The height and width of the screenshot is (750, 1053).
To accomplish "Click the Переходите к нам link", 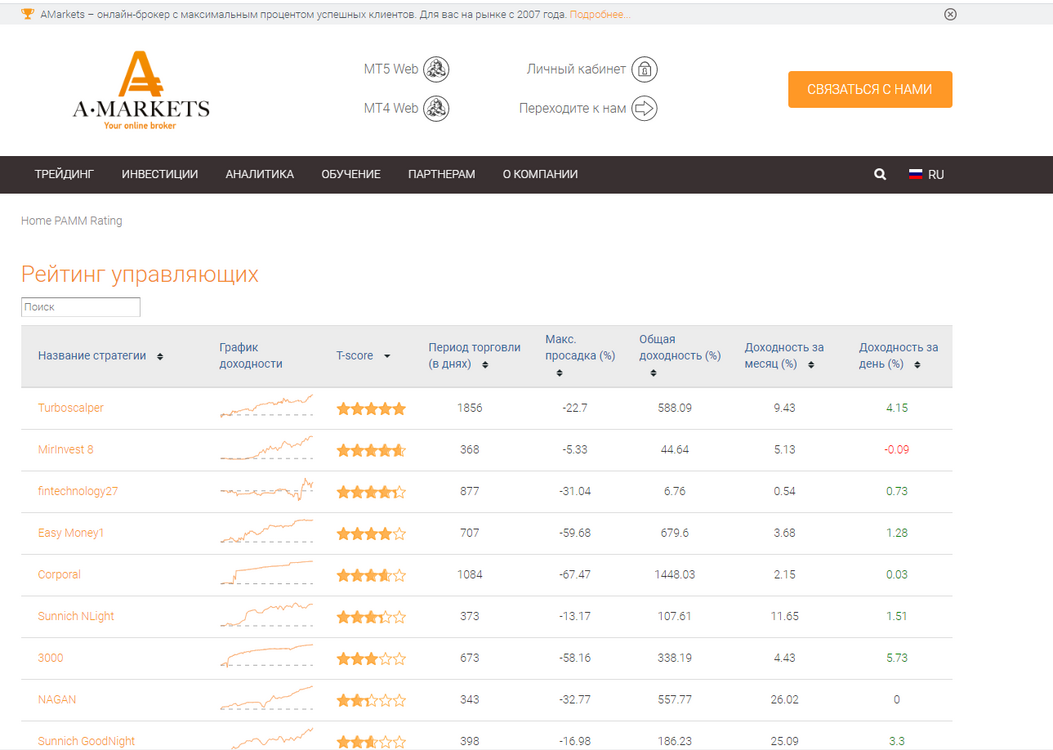I will click(572, 108).
